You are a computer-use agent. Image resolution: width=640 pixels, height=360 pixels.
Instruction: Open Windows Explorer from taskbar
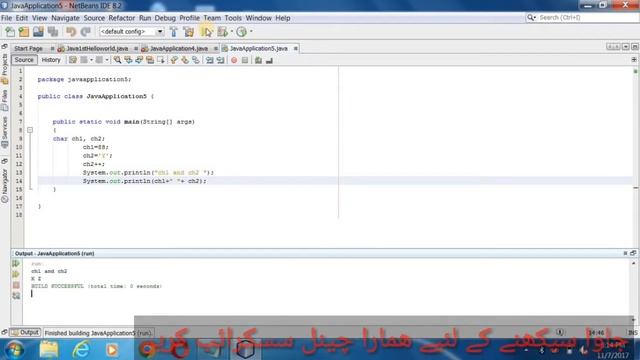(x=49, y=349)
